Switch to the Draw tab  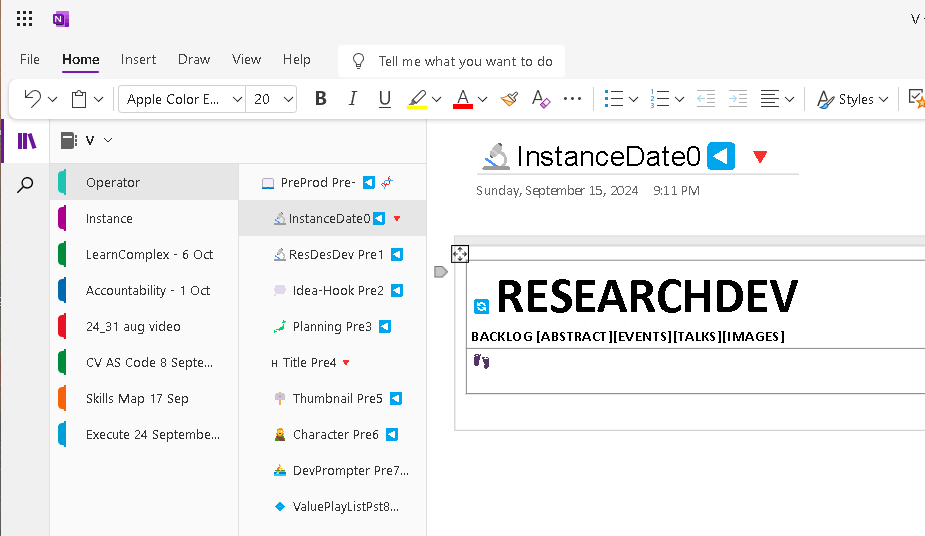(x=194, y=60)
